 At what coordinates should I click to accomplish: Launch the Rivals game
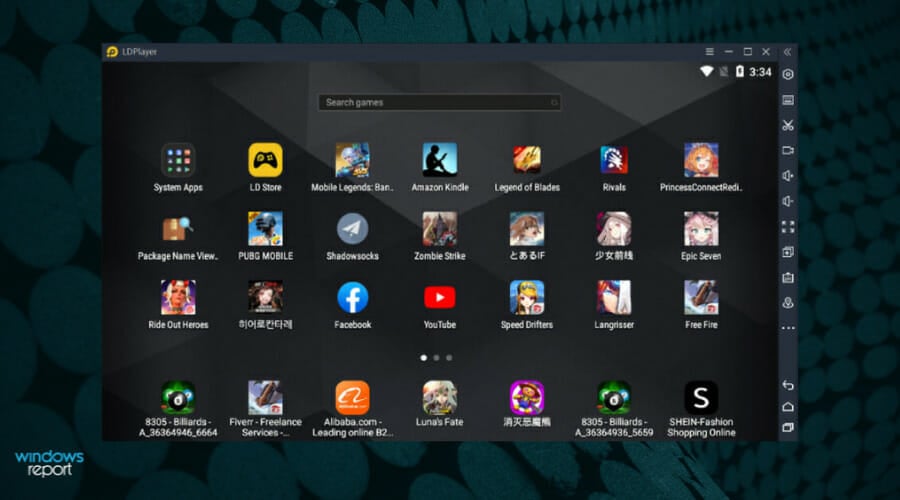(614, 160)
